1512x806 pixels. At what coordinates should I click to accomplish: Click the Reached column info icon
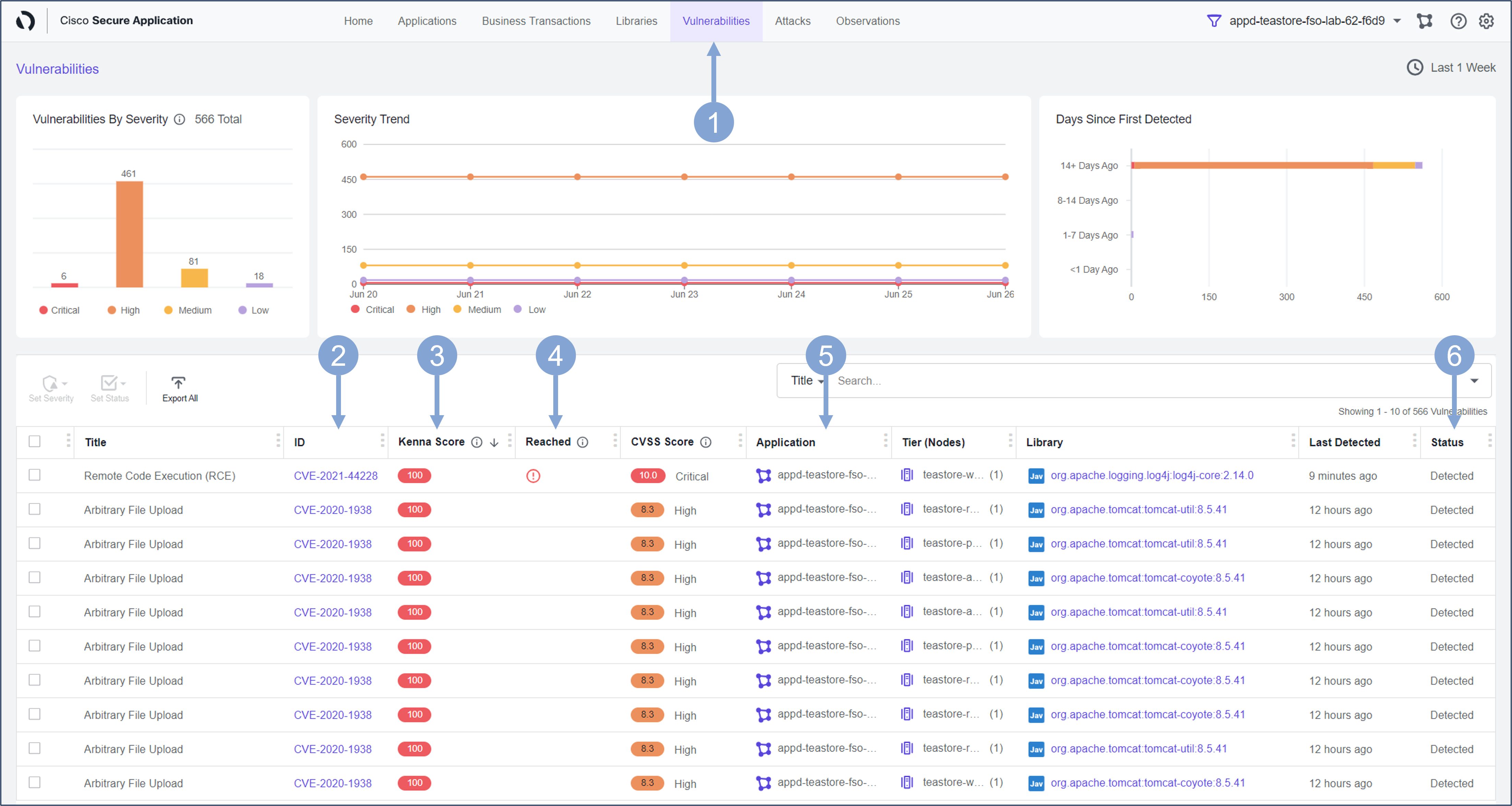(582, 442)
